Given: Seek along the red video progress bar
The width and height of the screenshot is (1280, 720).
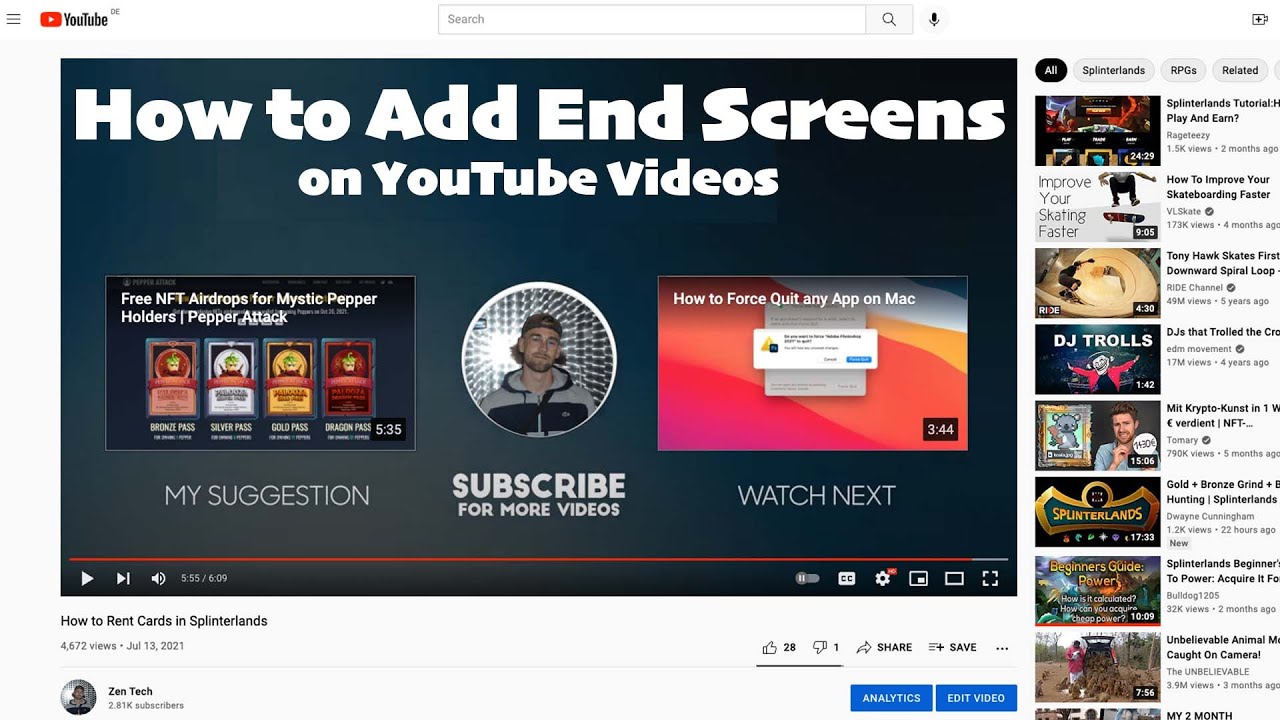Looking at the screenshot, I should pos(538,559).
